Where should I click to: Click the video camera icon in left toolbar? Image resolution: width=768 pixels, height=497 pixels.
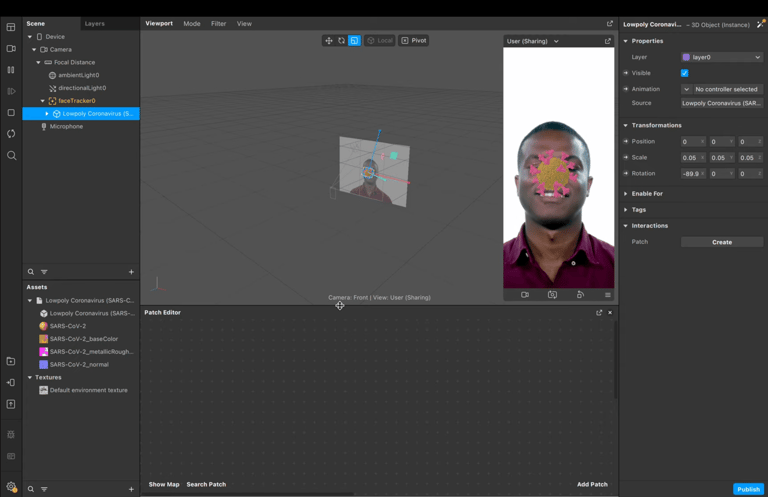coord(11,48)
